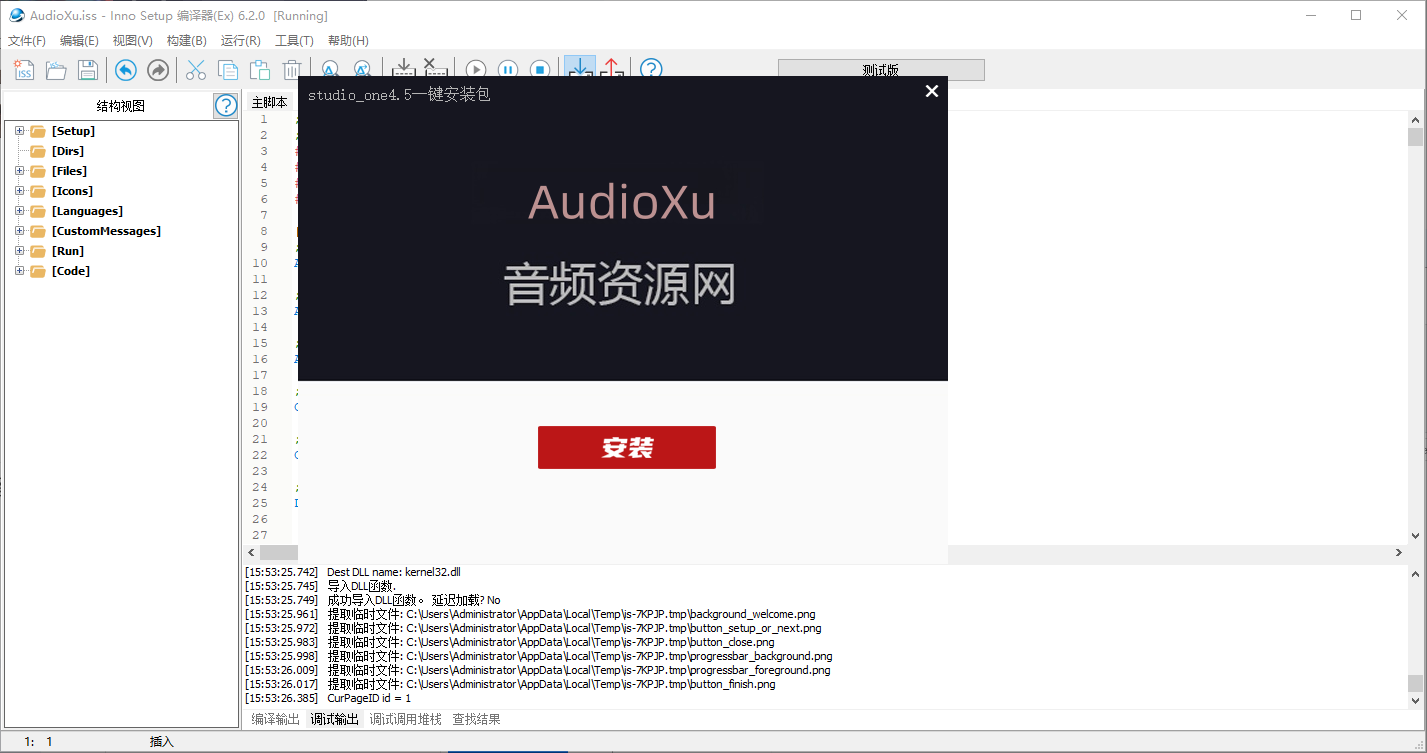Undo the last edit
Screen dimensions: 1427x753
click(125, 70)
